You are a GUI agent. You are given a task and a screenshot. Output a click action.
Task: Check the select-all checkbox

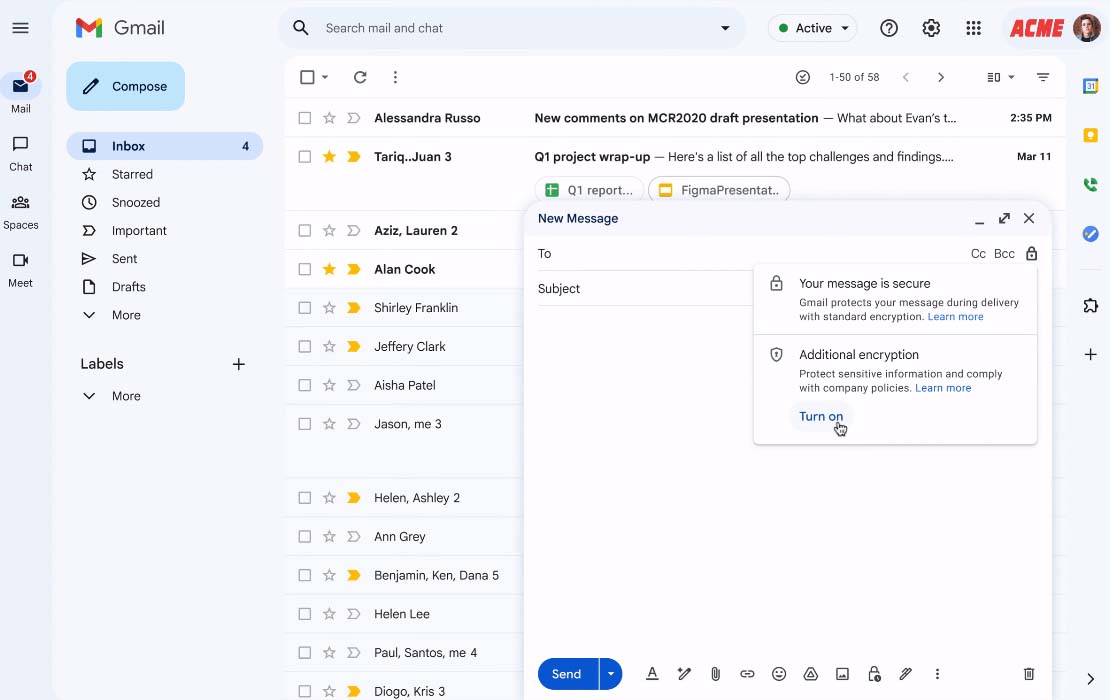[x=307, y=77]
